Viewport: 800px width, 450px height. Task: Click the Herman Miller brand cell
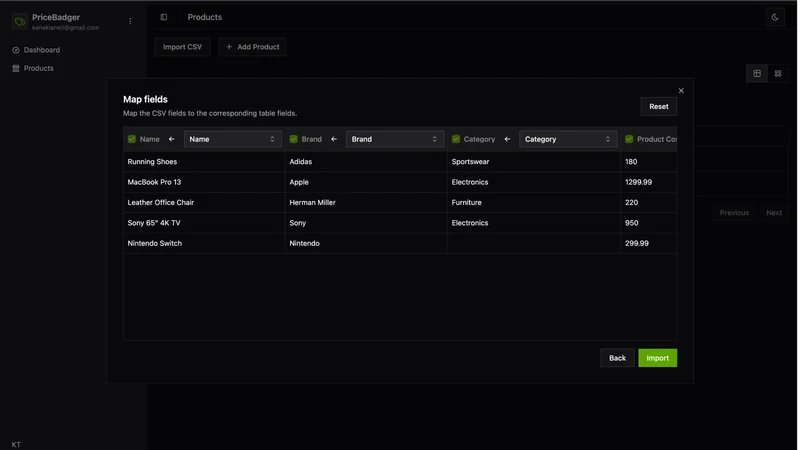366,203
